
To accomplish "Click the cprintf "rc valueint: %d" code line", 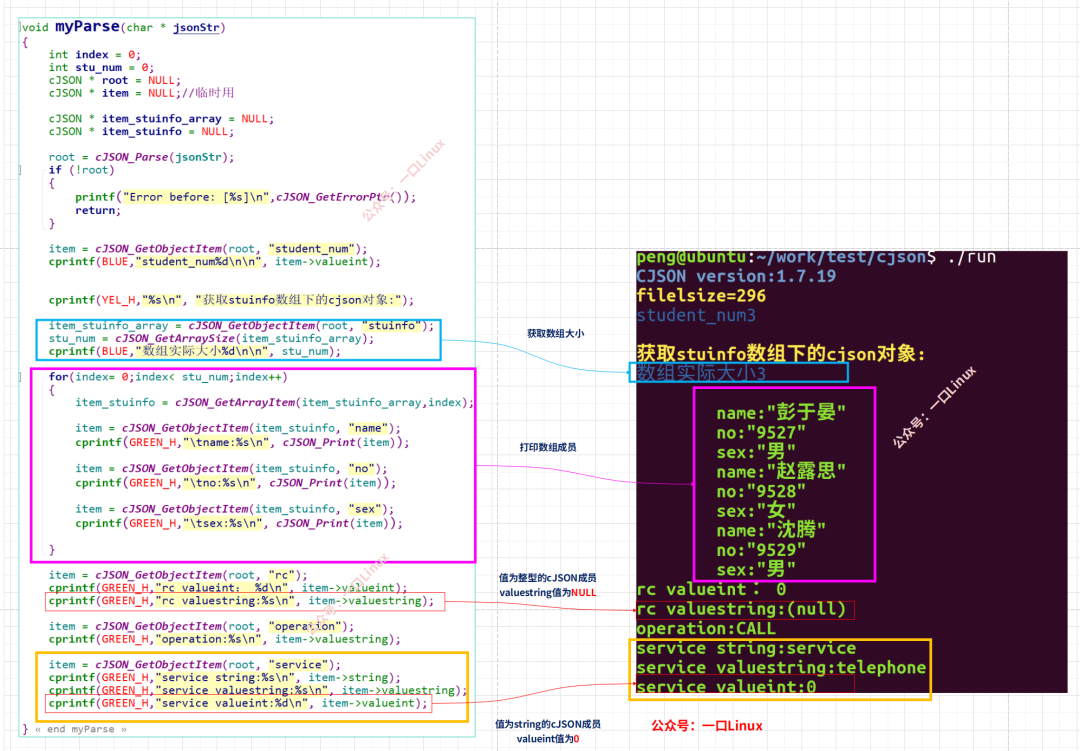I will (228, 588).
